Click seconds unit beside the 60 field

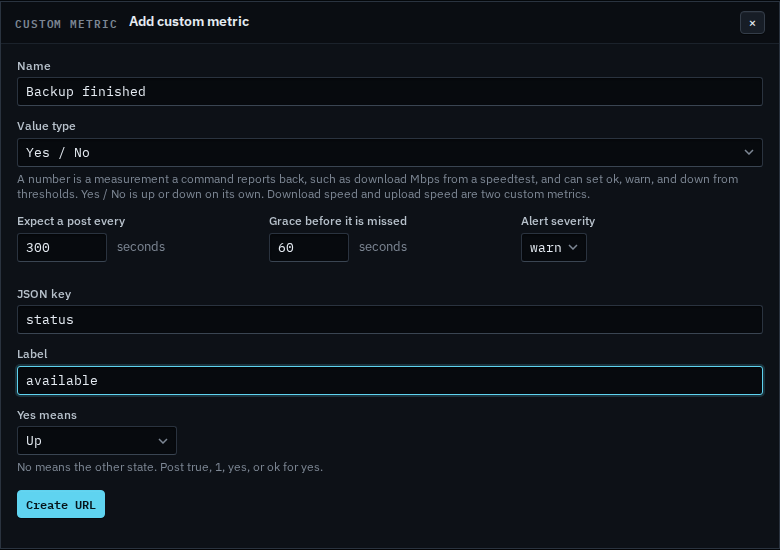click(383, 247)
